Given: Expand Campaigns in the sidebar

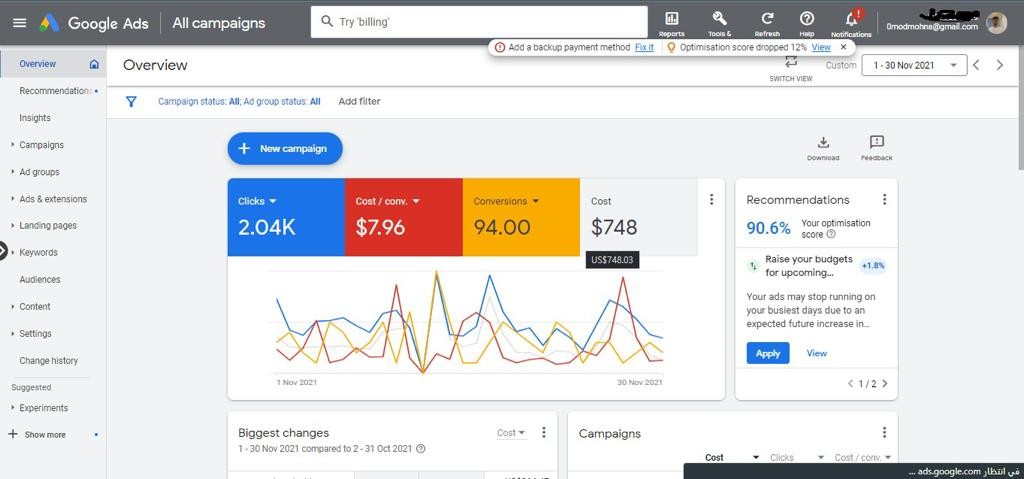Looking at the screenshot, I should pos(12,144).
